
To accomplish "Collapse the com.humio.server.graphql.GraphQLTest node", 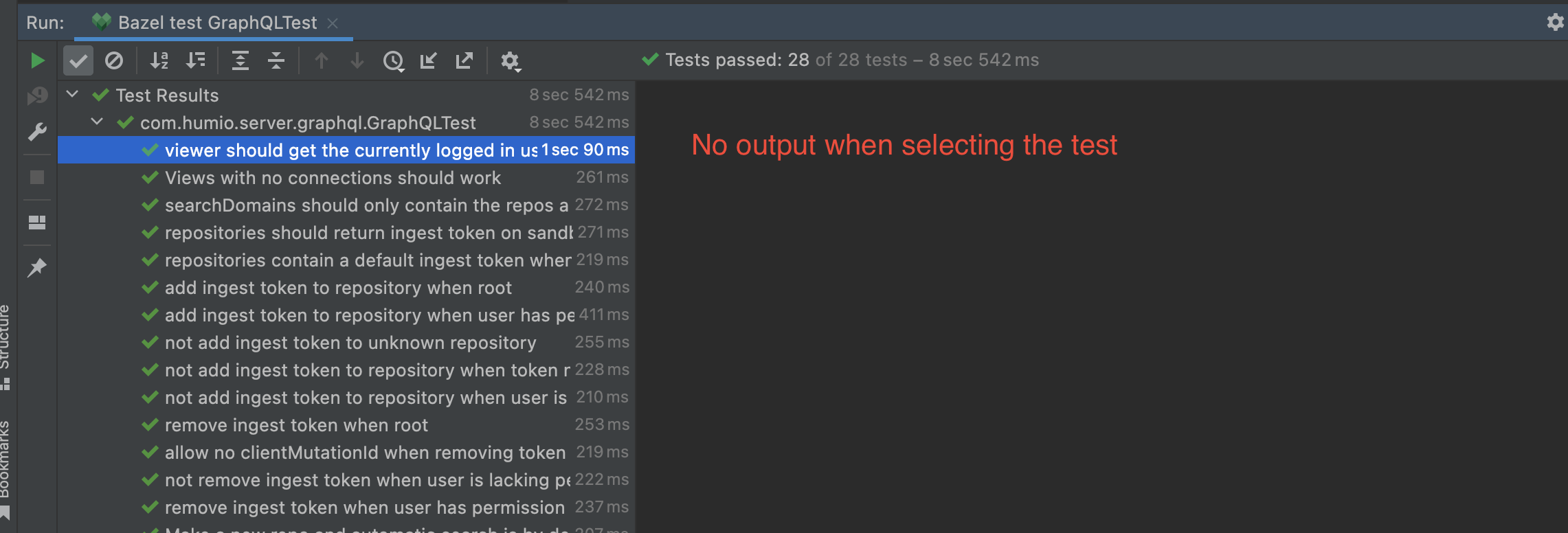I will pos(97,122).
